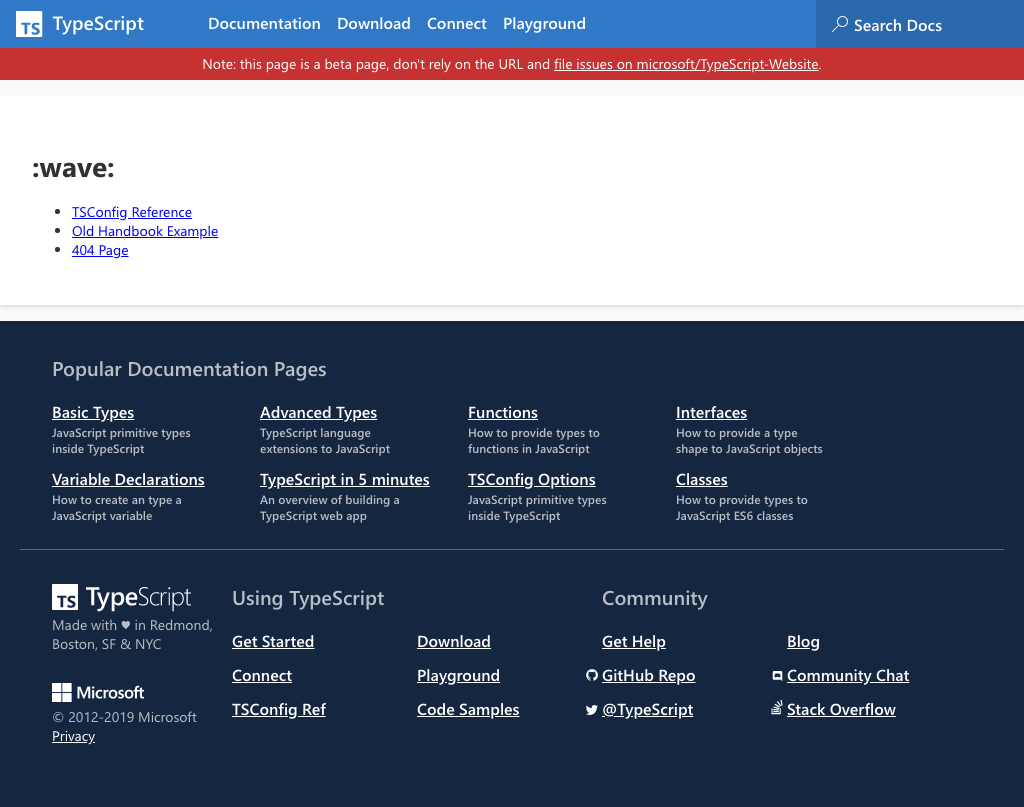
Task: Click the 'Community' footer heading
Action: point(654,599)
